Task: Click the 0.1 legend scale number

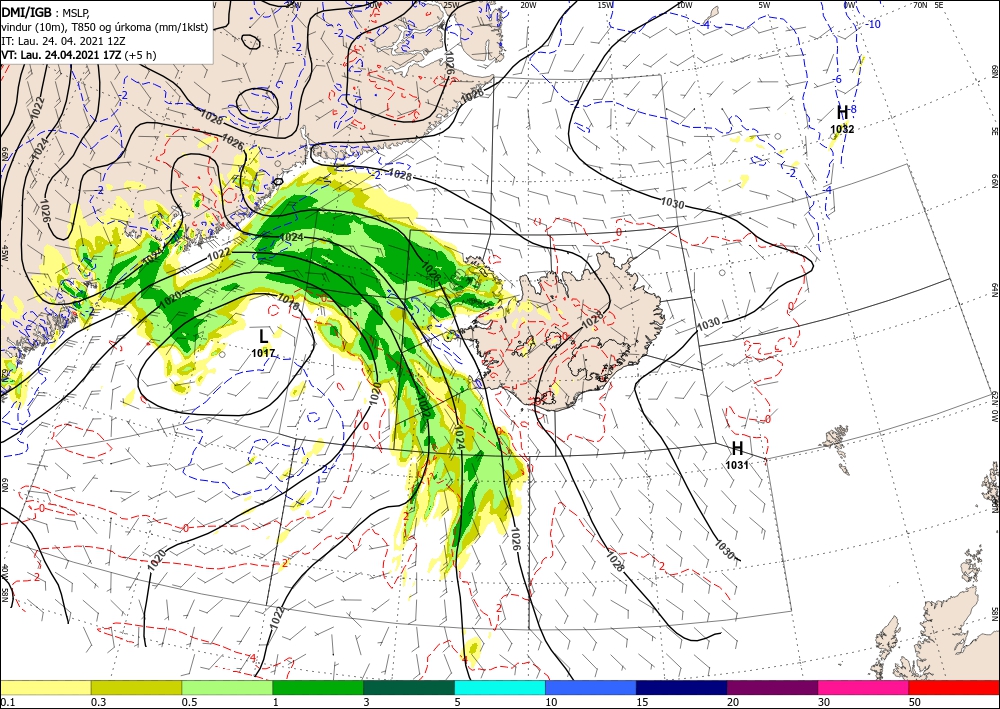Action: point(6,701)
